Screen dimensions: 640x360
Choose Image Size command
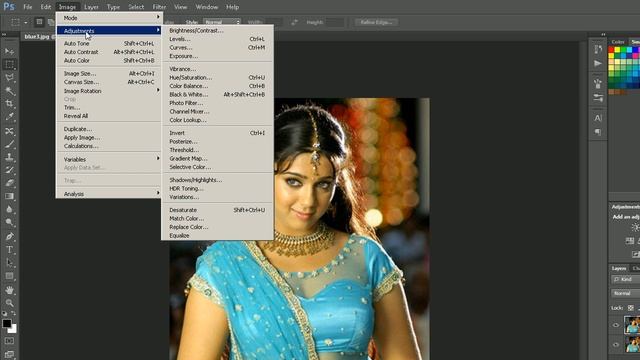[108, 73]
